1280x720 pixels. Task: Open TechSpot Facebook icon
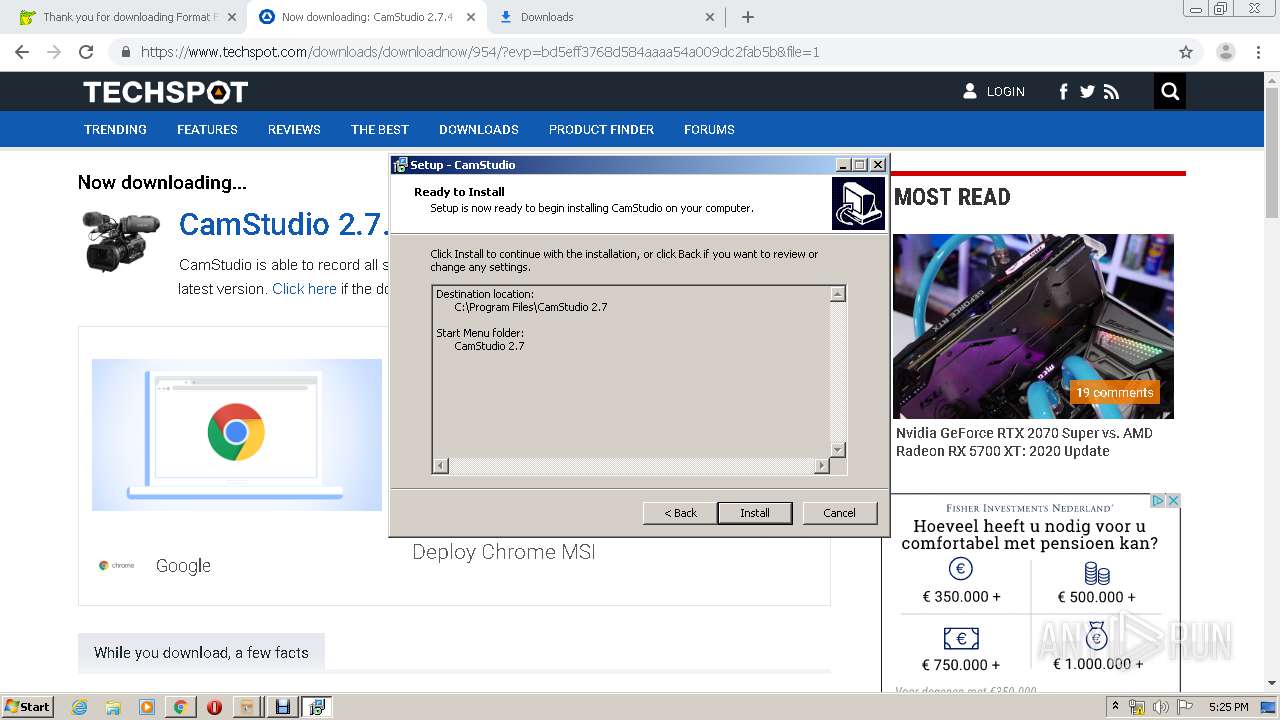1063,92
